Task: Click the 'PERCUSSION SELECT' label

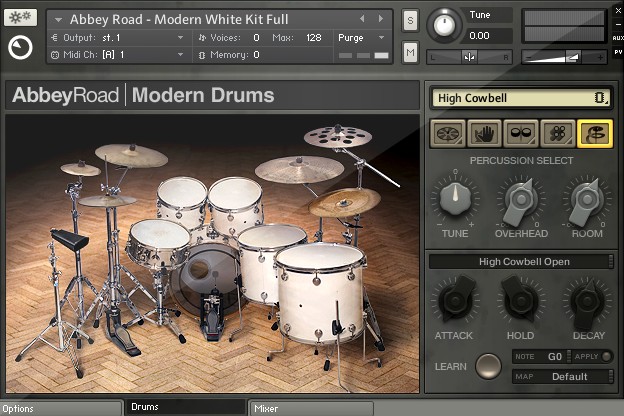Action: click(521, 160)
